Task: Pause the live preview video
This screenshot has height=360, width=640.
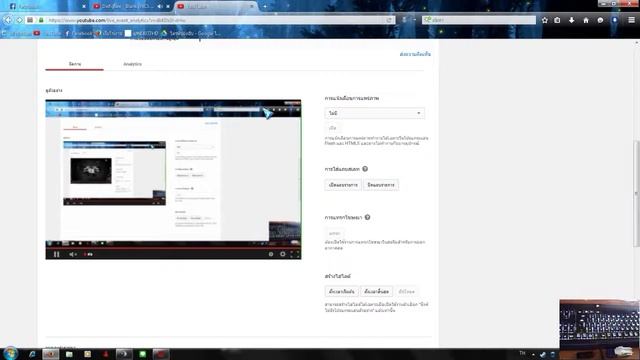Action: pyautogui.click(x=56, y=254)
